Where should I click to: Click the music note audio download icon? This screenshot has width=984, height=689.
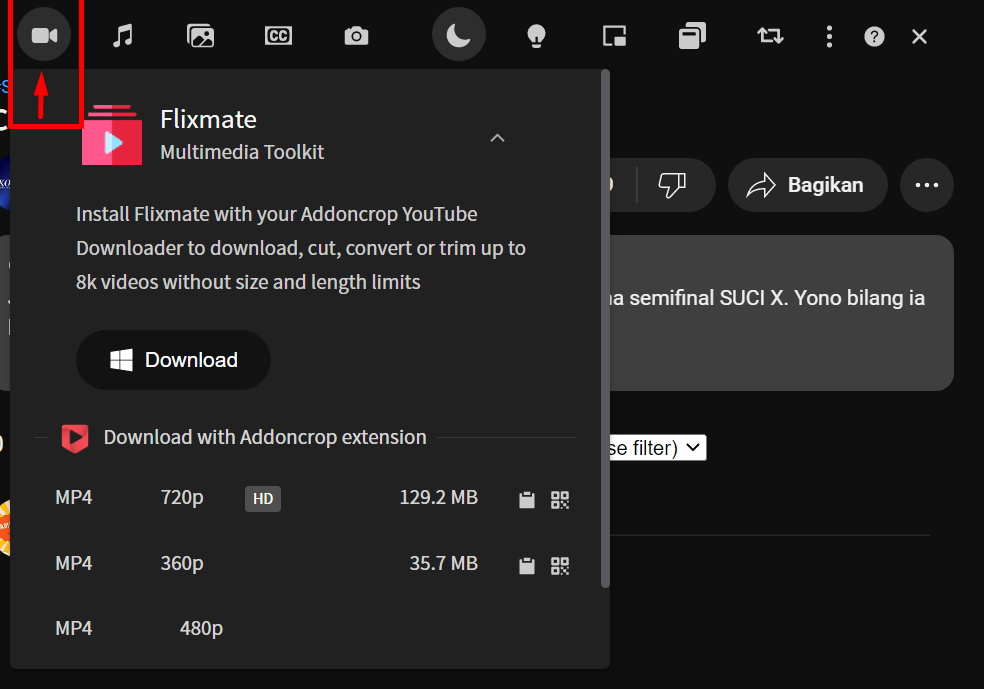(123, 36)
